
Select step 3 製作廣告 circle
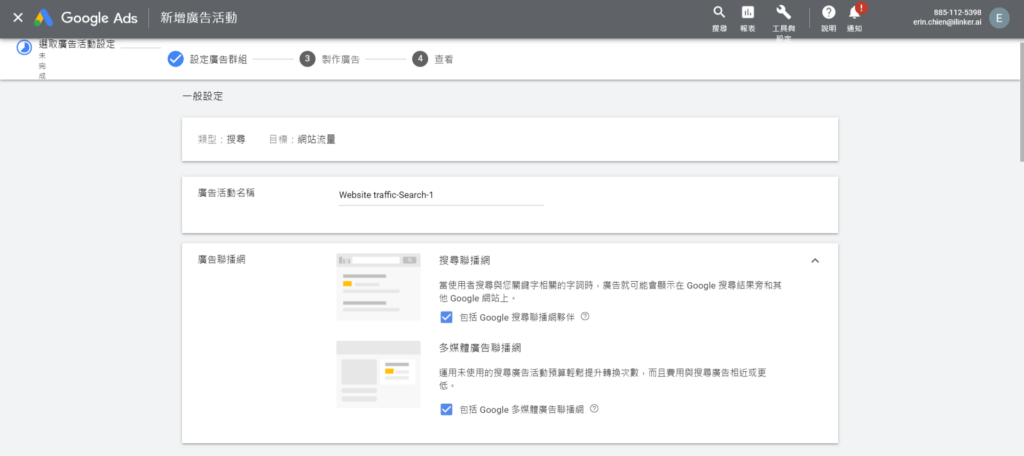click(x=307, y=59)
